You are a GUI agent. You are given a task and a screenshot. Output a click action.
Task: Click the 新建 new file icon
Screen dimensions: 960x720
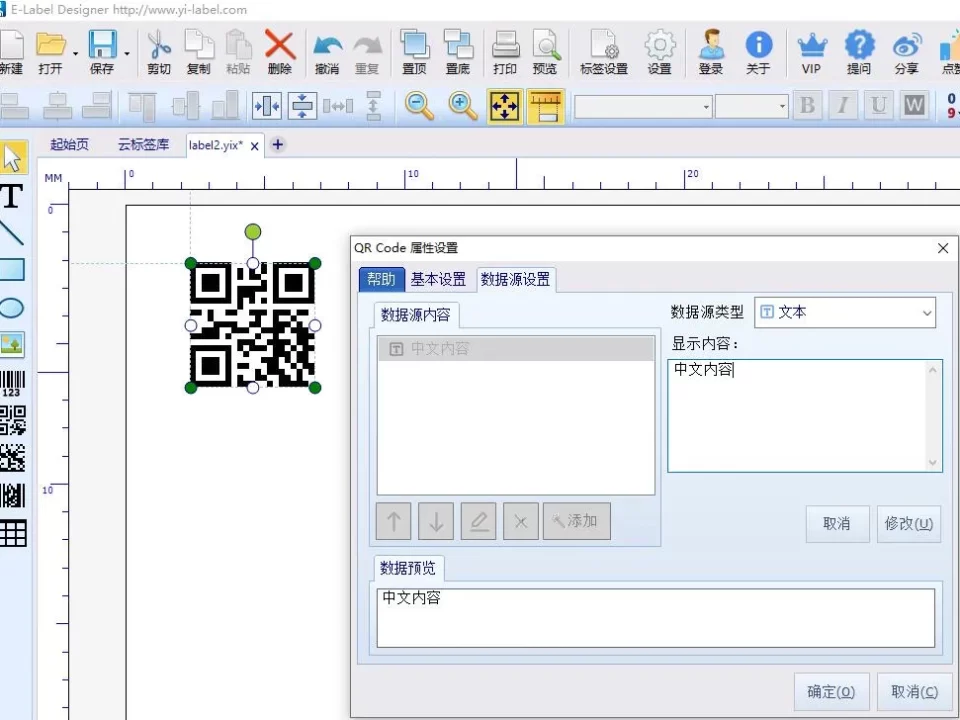11,51
